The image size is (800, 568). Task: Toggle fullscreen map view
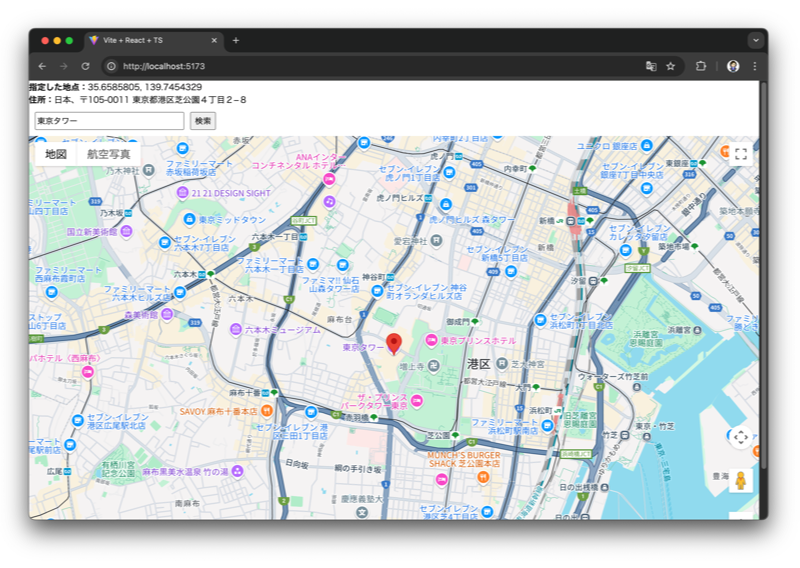coord(740,154)
